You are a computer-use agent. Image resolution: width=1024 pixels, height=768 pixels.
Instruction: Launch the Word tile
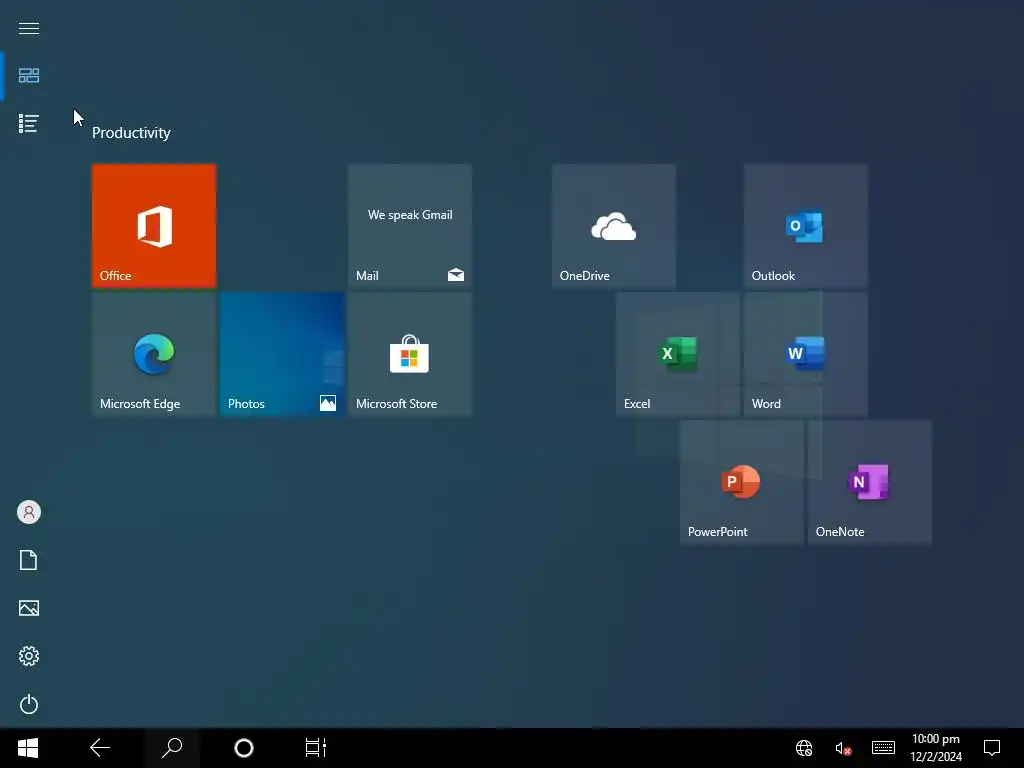pos(806,354)
